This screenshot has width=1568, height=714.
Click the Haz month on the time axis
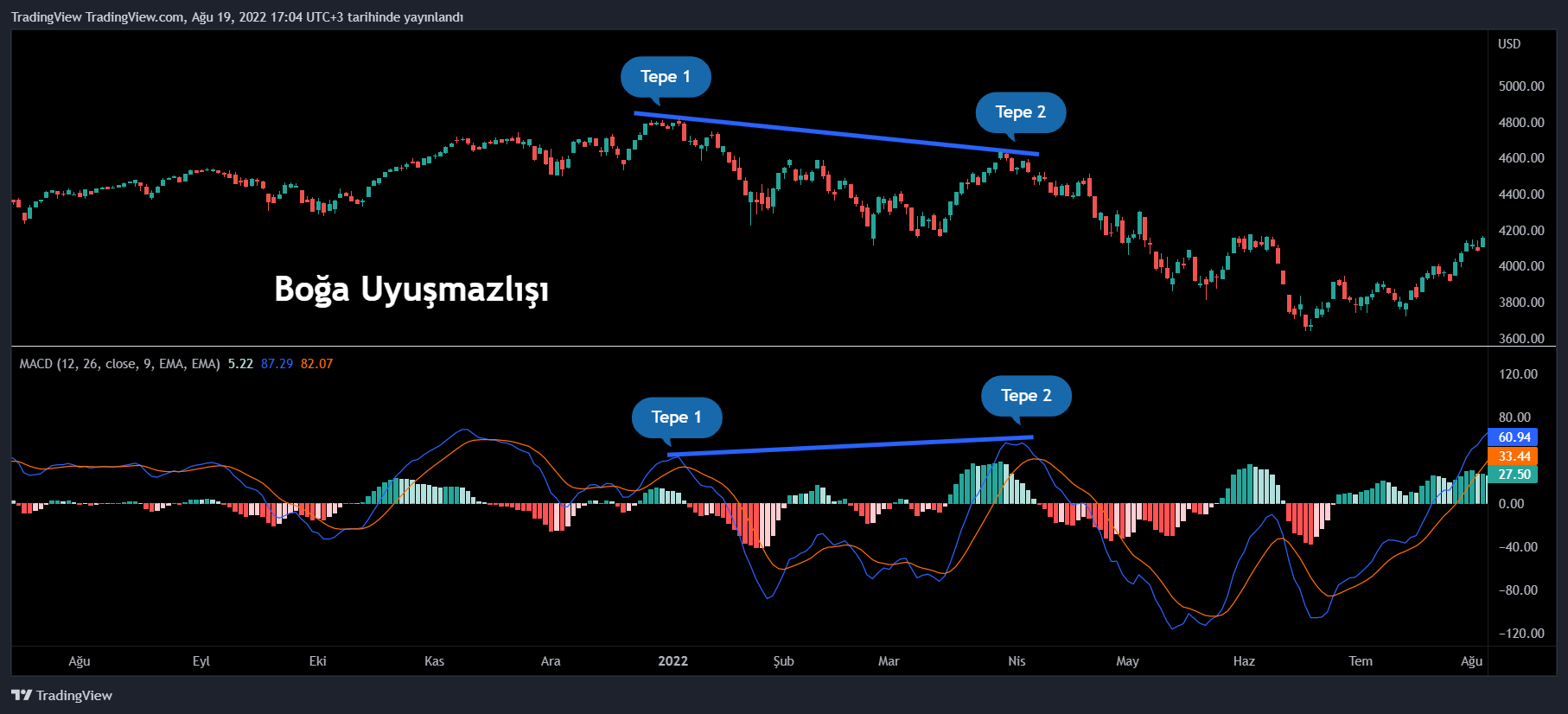click(x=1244, y=661)
